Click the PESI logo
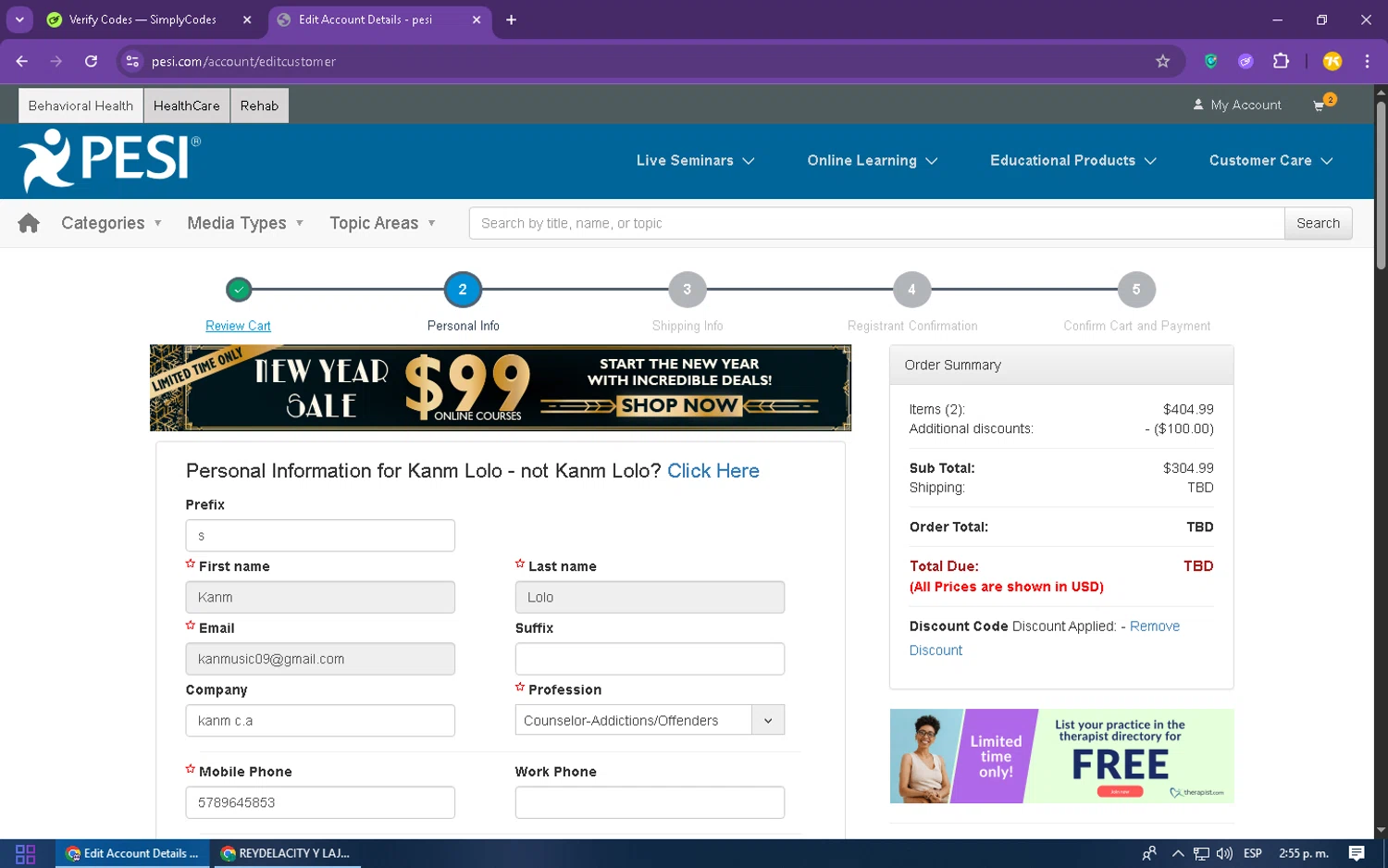Screen dimensions: 1388x868 click(x=109, y=160)
